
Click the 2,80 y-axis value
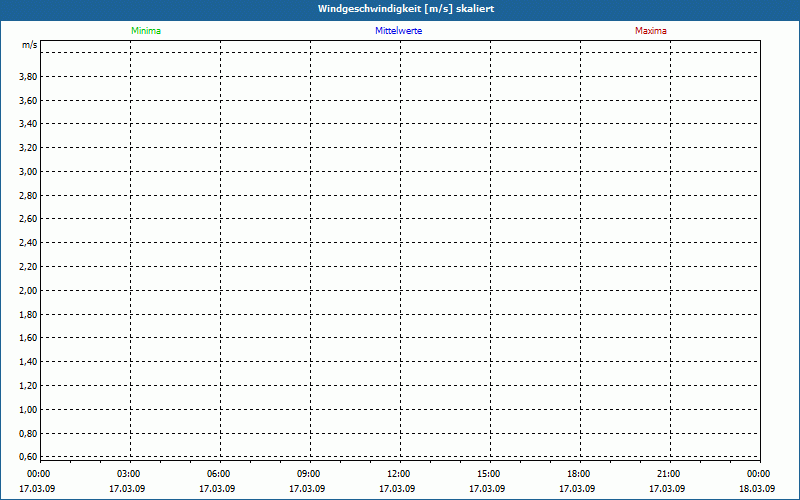tap(29, 195)
